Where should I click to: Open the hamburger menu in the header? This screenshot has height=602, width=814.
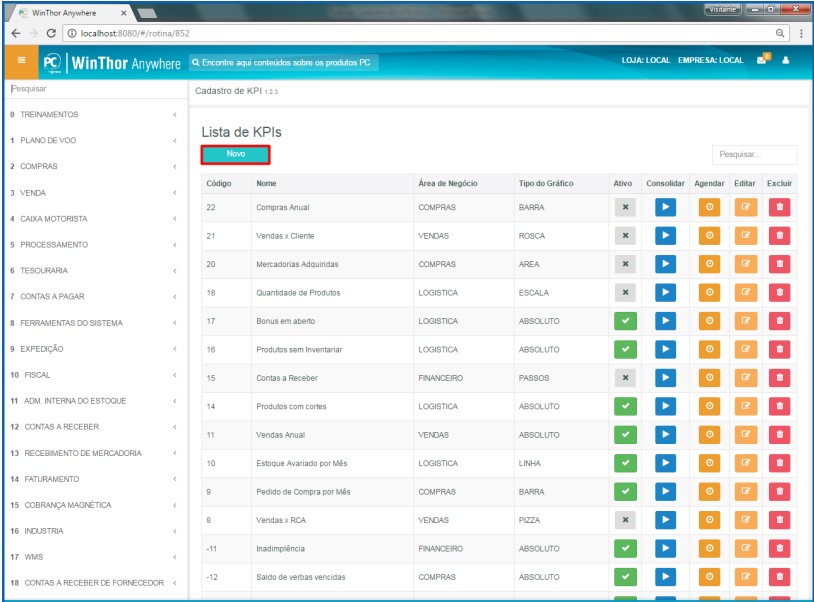pyautogui.click(x=21, y=61)
